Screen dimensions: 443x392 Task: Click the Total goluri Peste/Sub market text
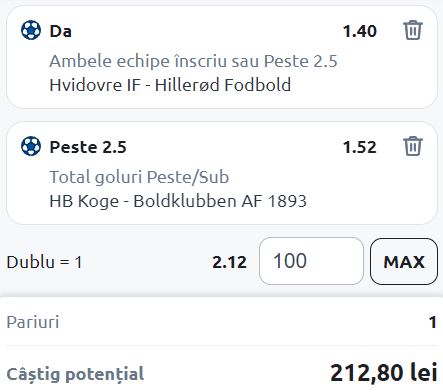tap(139, 177)
